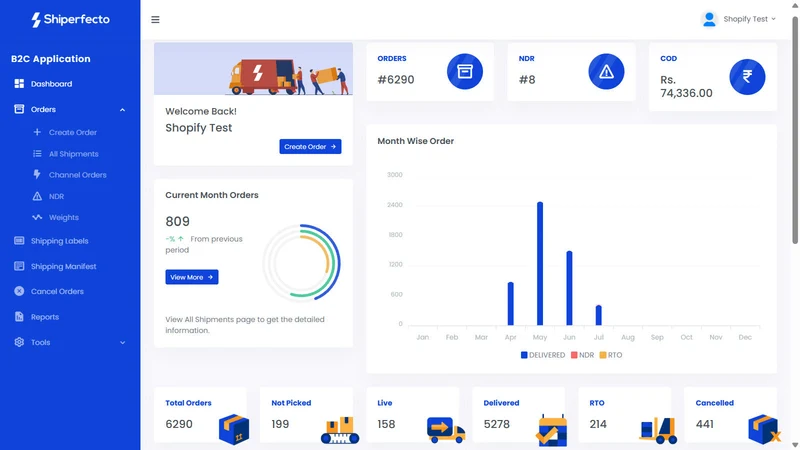The width and height of the screenshot is (800, 450).
Task: Open Channel Orders in sidebar
Action: point(78,174)
